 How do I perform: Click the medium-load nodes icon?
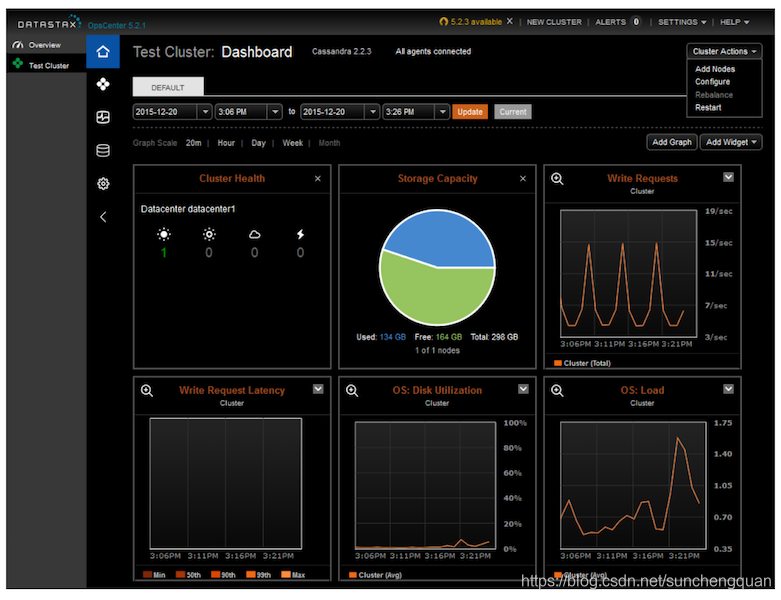pos(209,234)
